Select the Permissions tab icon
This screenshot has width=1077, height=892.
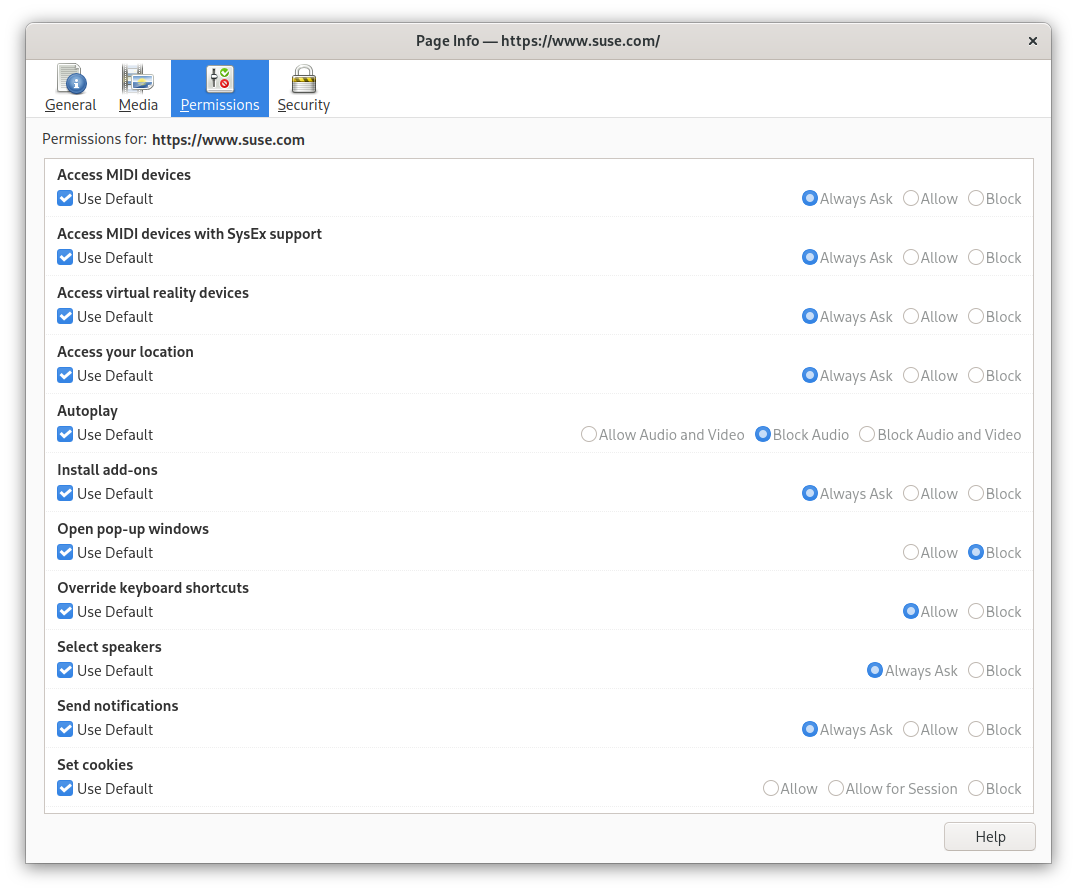point(220,79)
